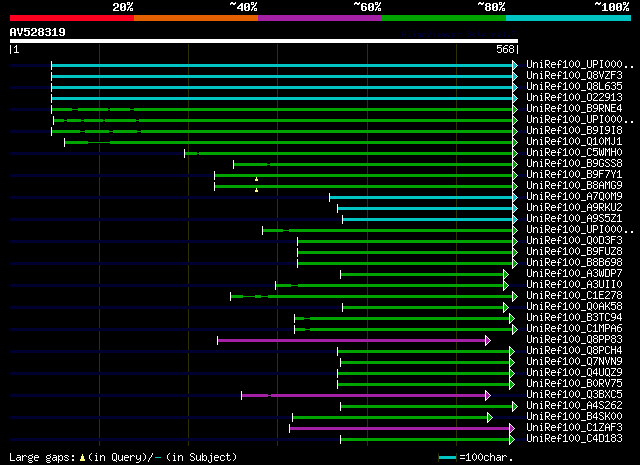Select the UniRef100_Q8PP83 label

[x=574, y=340]
